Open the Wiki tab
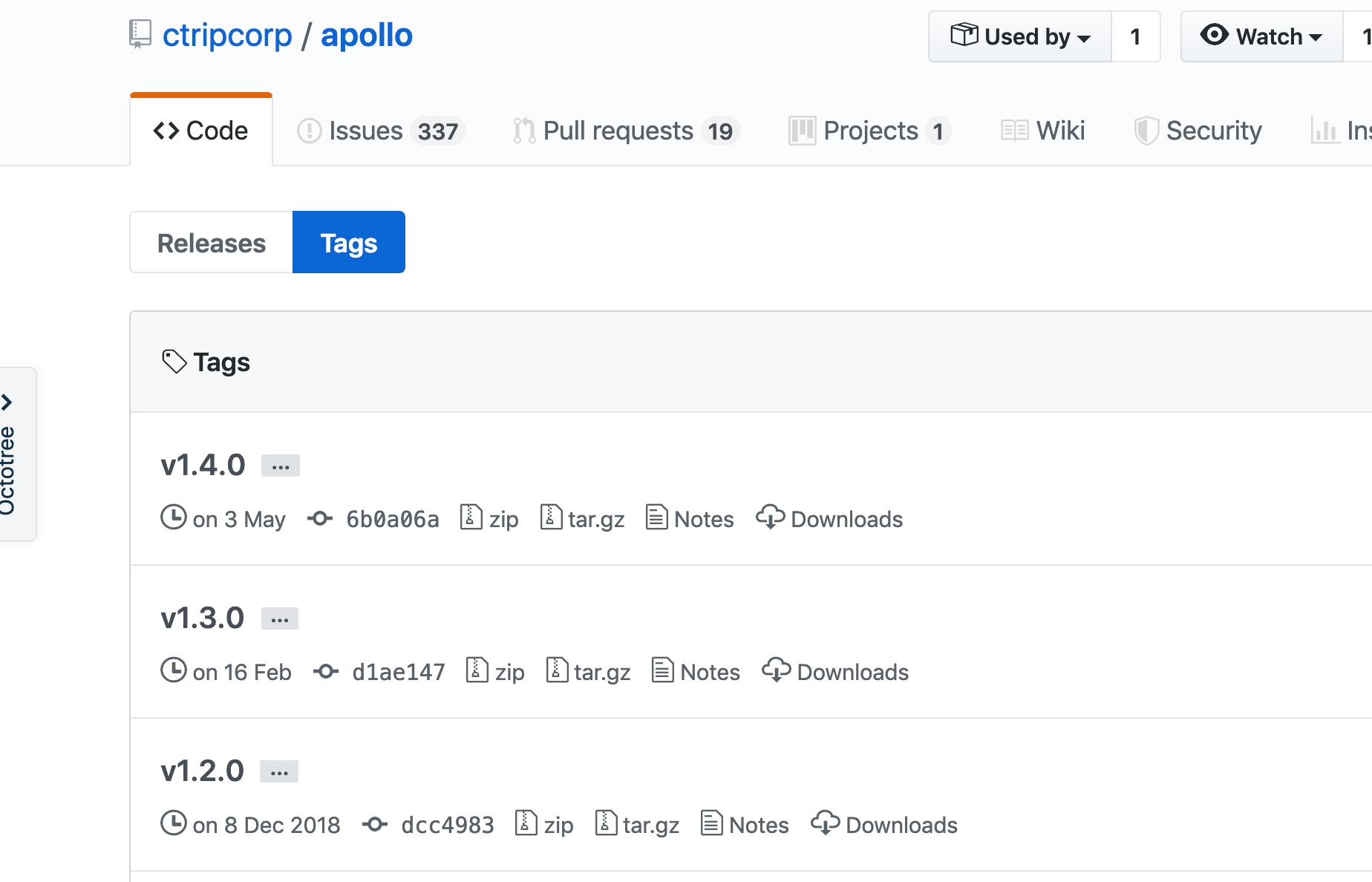Image resolution: width=1372 pixels, height=882 pixels. (1043, 131)
